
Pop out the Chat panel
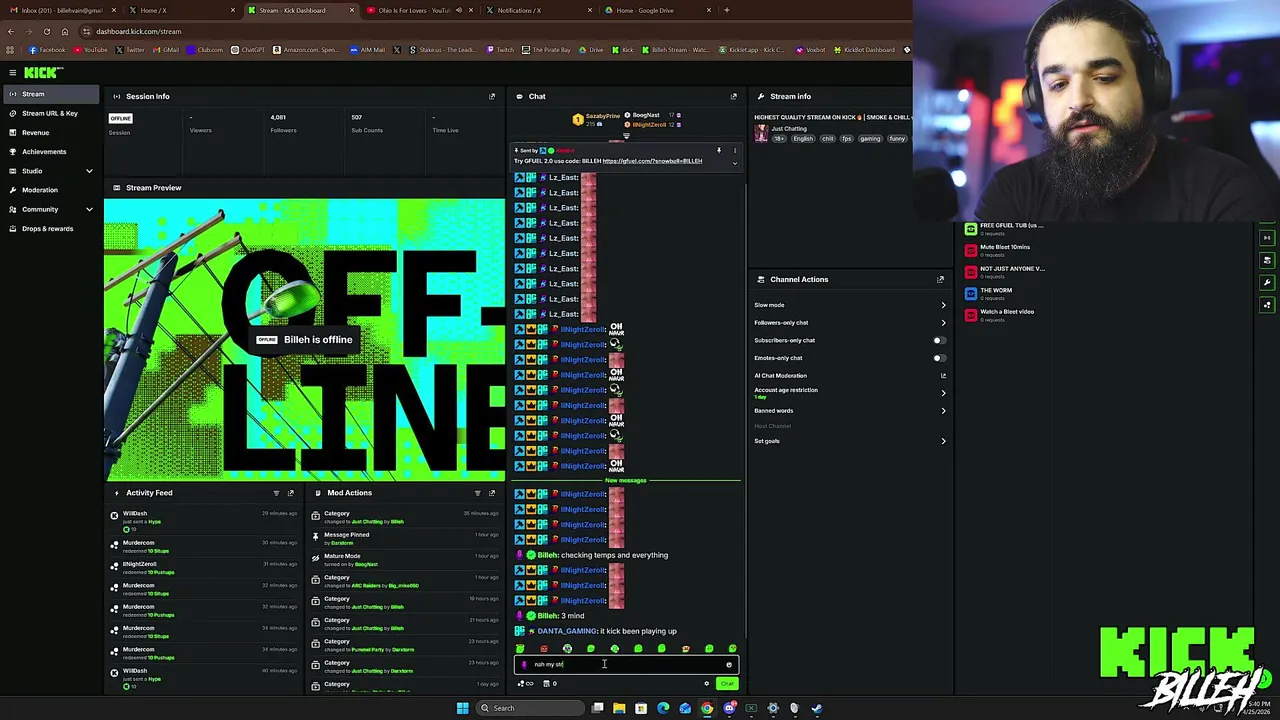tap(734, 96)
